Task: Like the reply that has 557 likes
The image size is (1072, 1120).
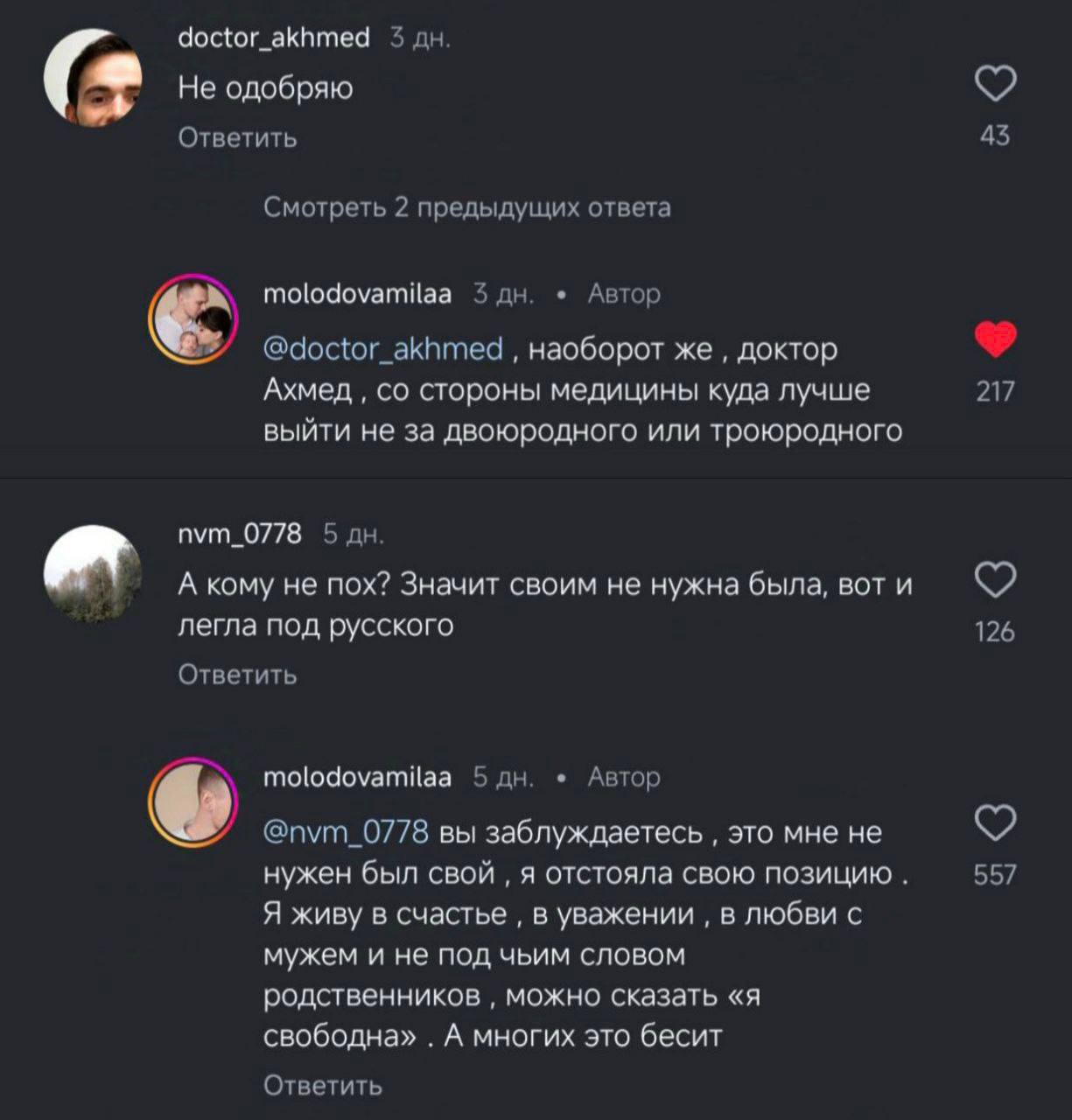Action: (x=995, y=822)
